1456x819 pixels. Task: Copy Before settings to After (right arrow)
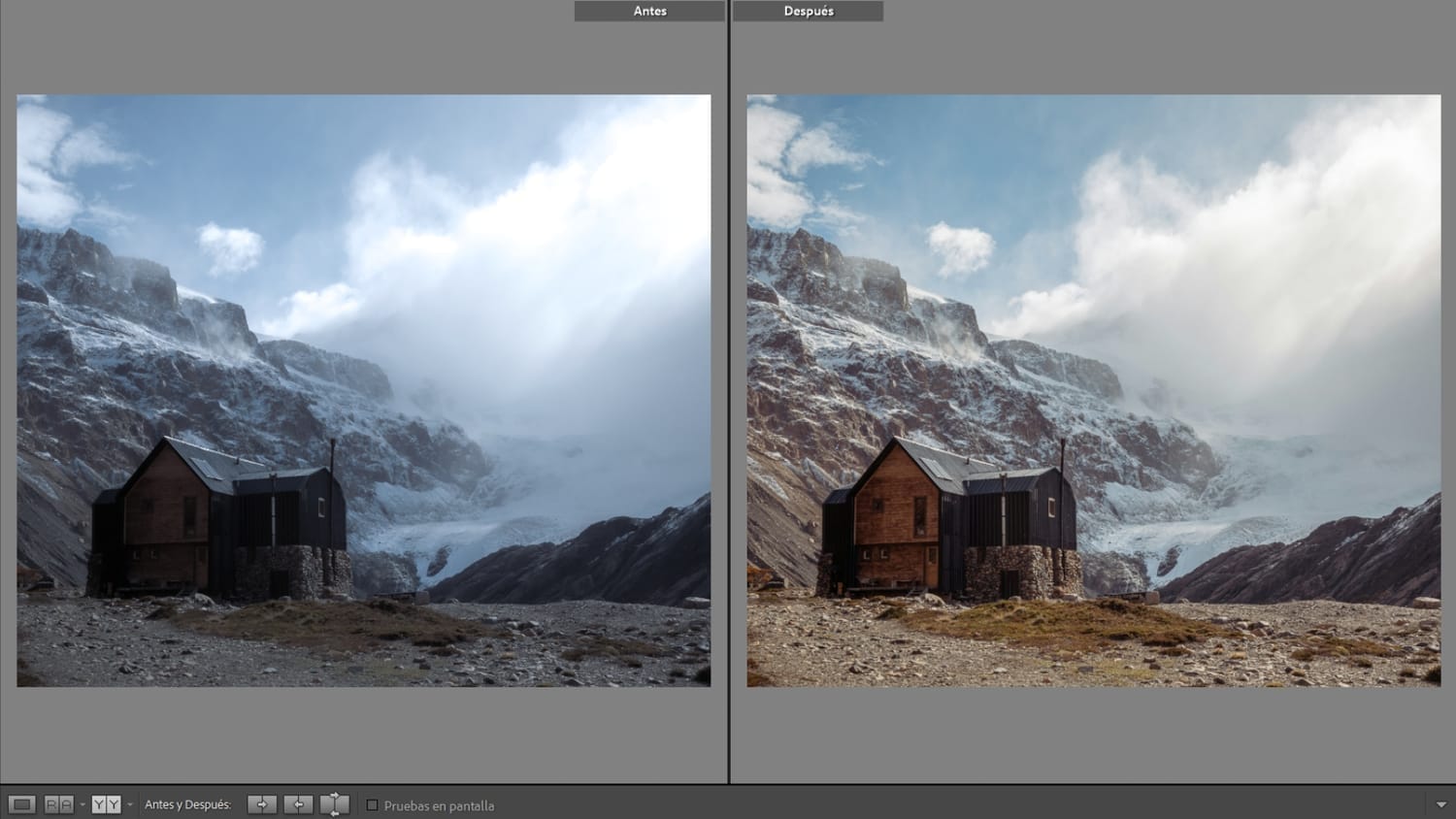point(261,804)
